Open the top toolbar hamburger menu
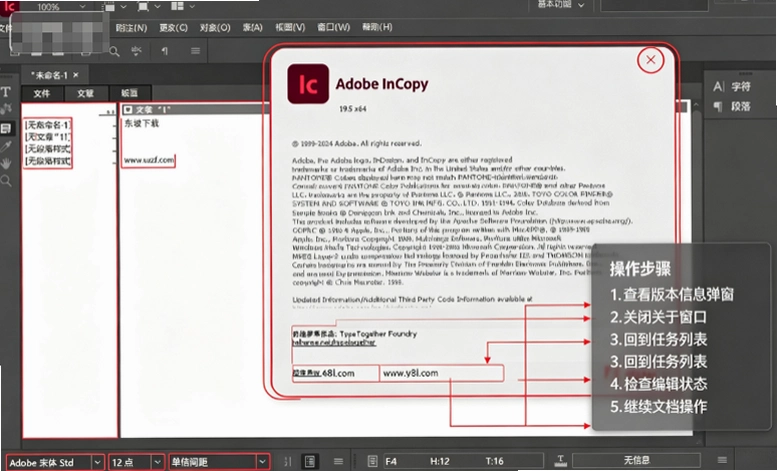The width and height of the screenshot is (777, 471). pos(195,51)
